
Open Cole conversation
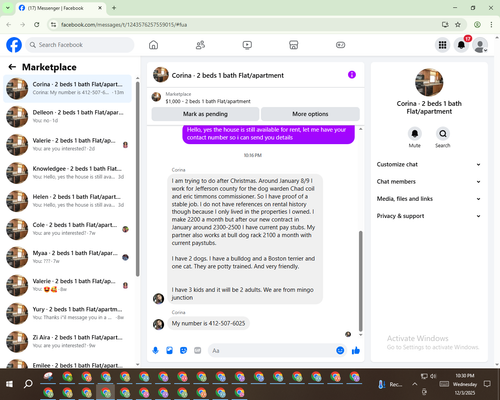tap(67, 229)
